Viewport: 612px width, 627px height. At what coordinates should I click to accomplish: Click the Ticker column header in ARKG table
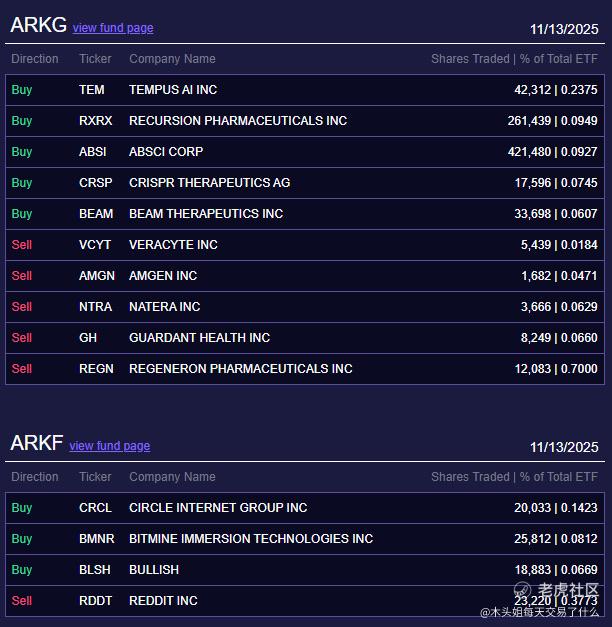click(x=95, y=59)
